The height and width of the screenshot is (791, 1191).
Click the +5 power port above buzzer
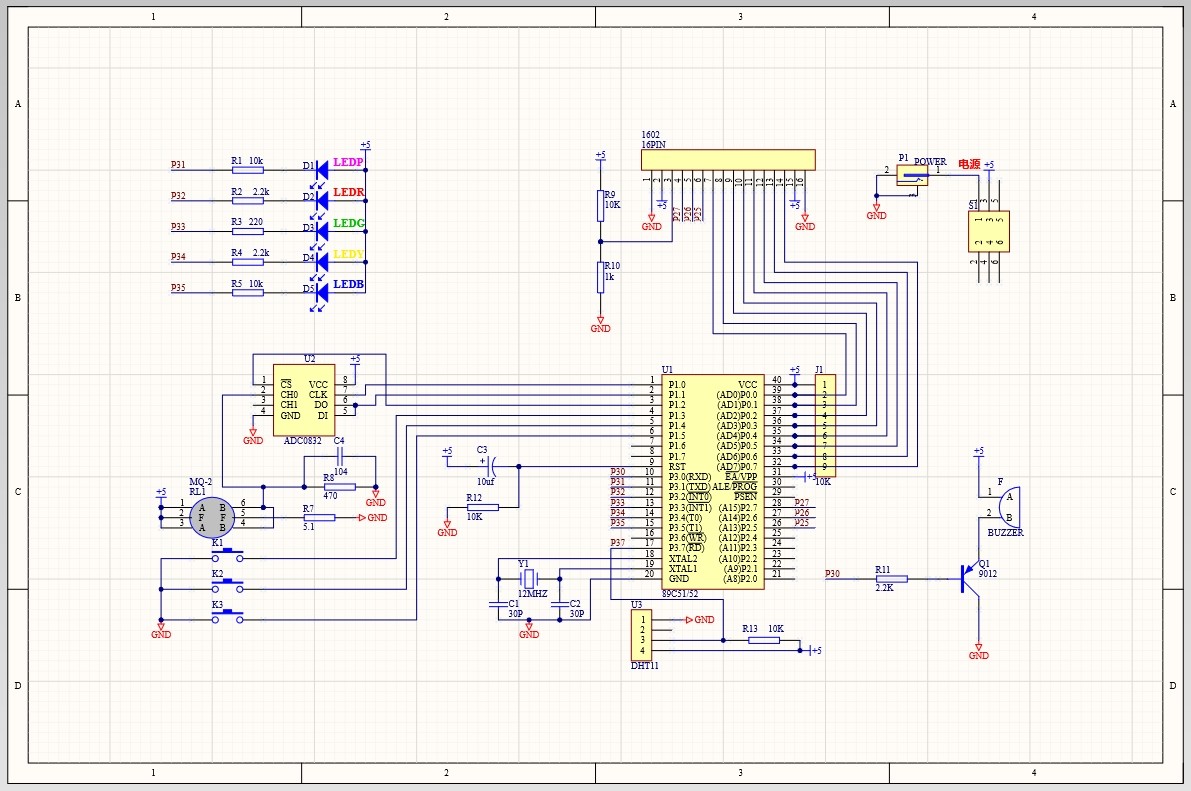978,452
